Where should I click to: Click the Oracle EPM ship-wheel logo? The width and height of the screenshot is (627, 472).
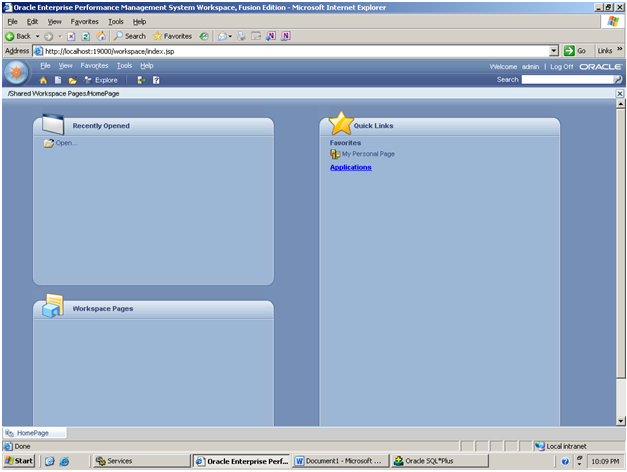pyautogui.click(x=16, y=72)
